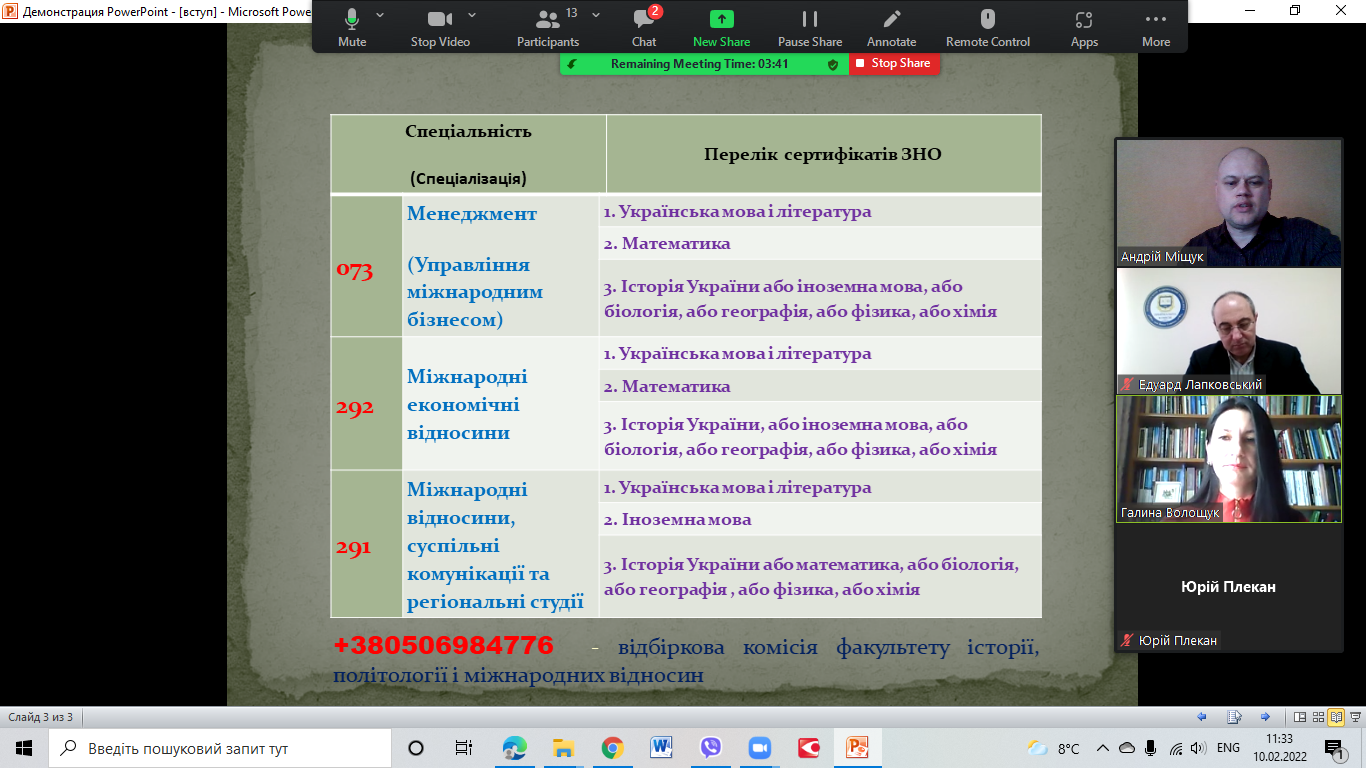Switch to Slide Sorter view in status bar
Viewport: 1366px width, 768px height.
click(x=1318, y=717)
